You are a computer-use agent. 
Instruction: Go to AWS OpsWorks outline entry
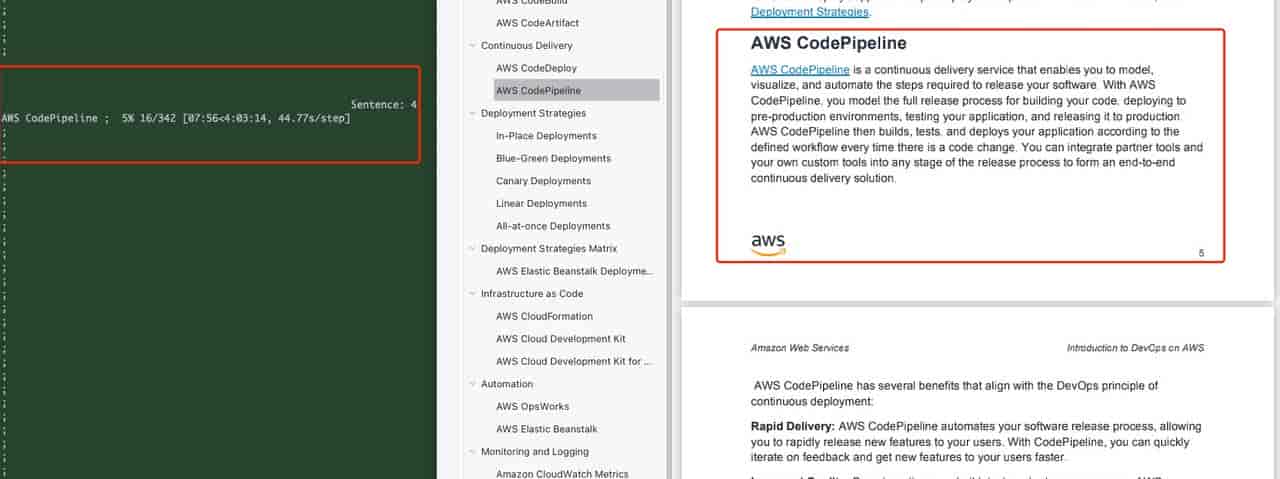[532, 407]
